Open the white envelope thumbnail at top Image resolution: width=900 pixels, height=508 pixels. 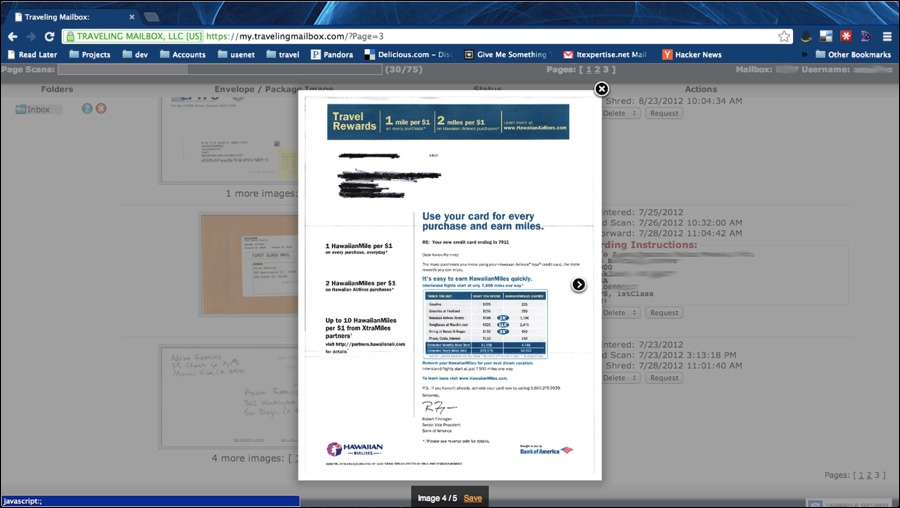point(229,139)
